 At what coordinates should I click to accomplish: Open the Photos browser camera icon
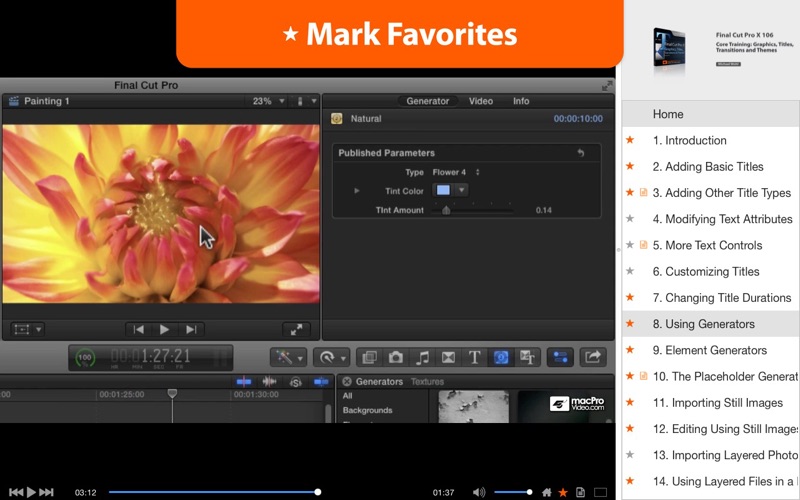point(395,357)
